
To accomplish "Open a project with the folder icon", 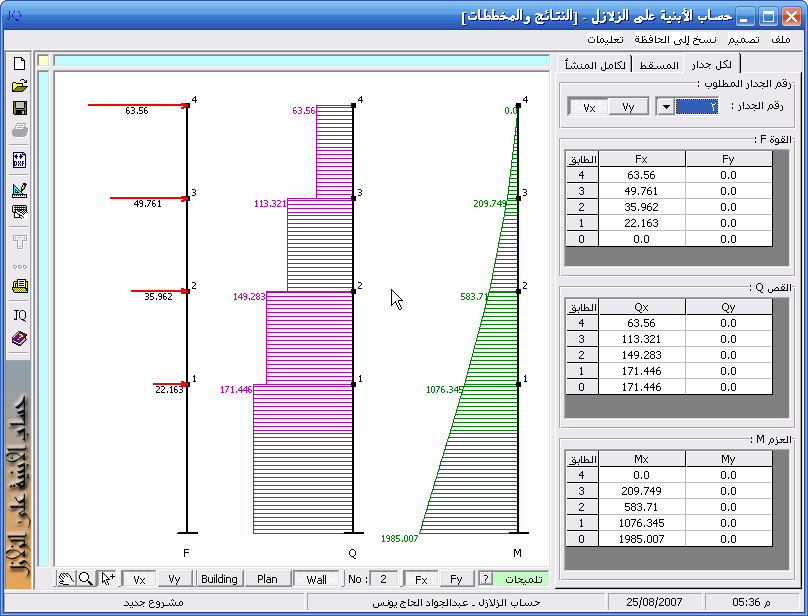I will pos(19,86).
